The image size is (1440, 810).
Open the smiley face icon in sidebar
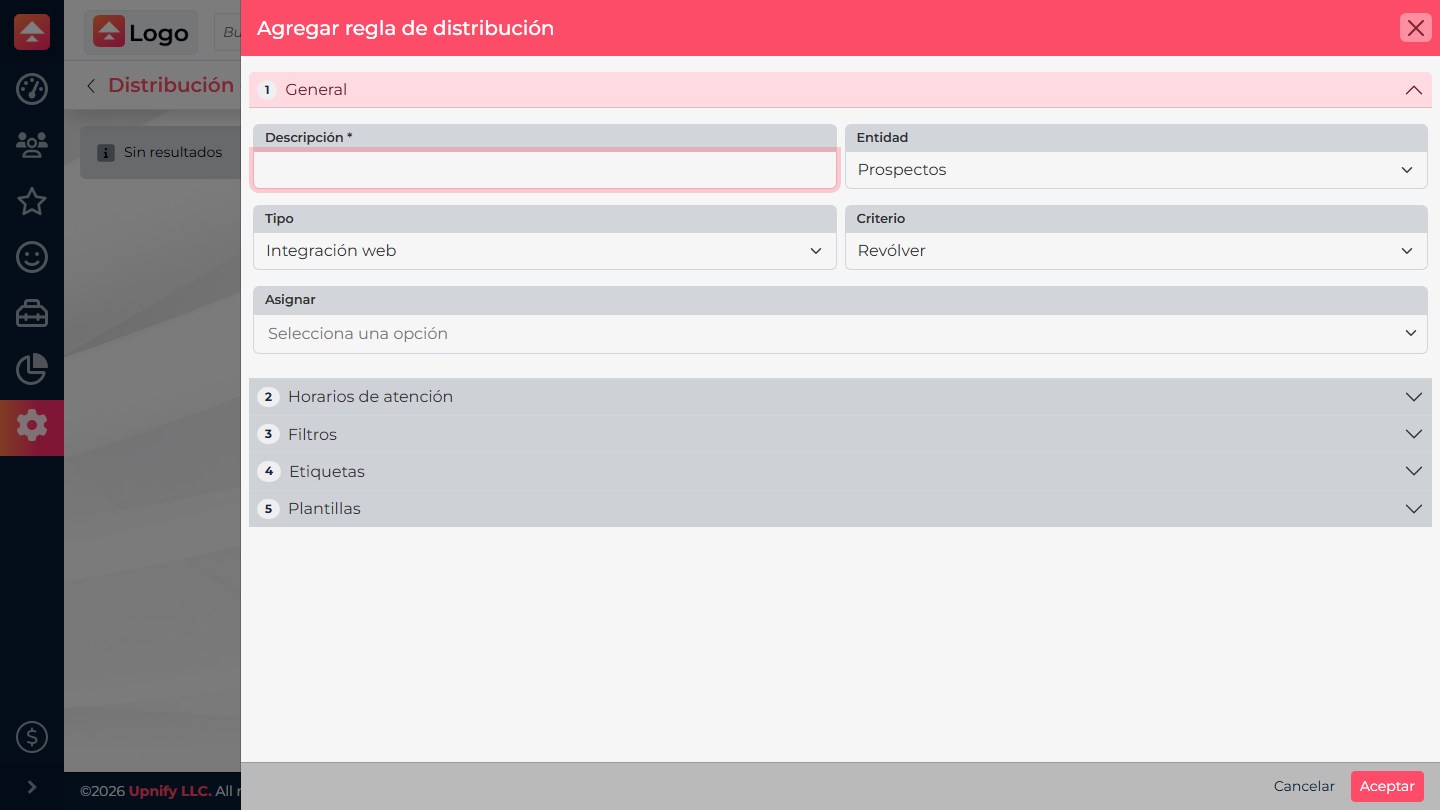click(32, 258)
